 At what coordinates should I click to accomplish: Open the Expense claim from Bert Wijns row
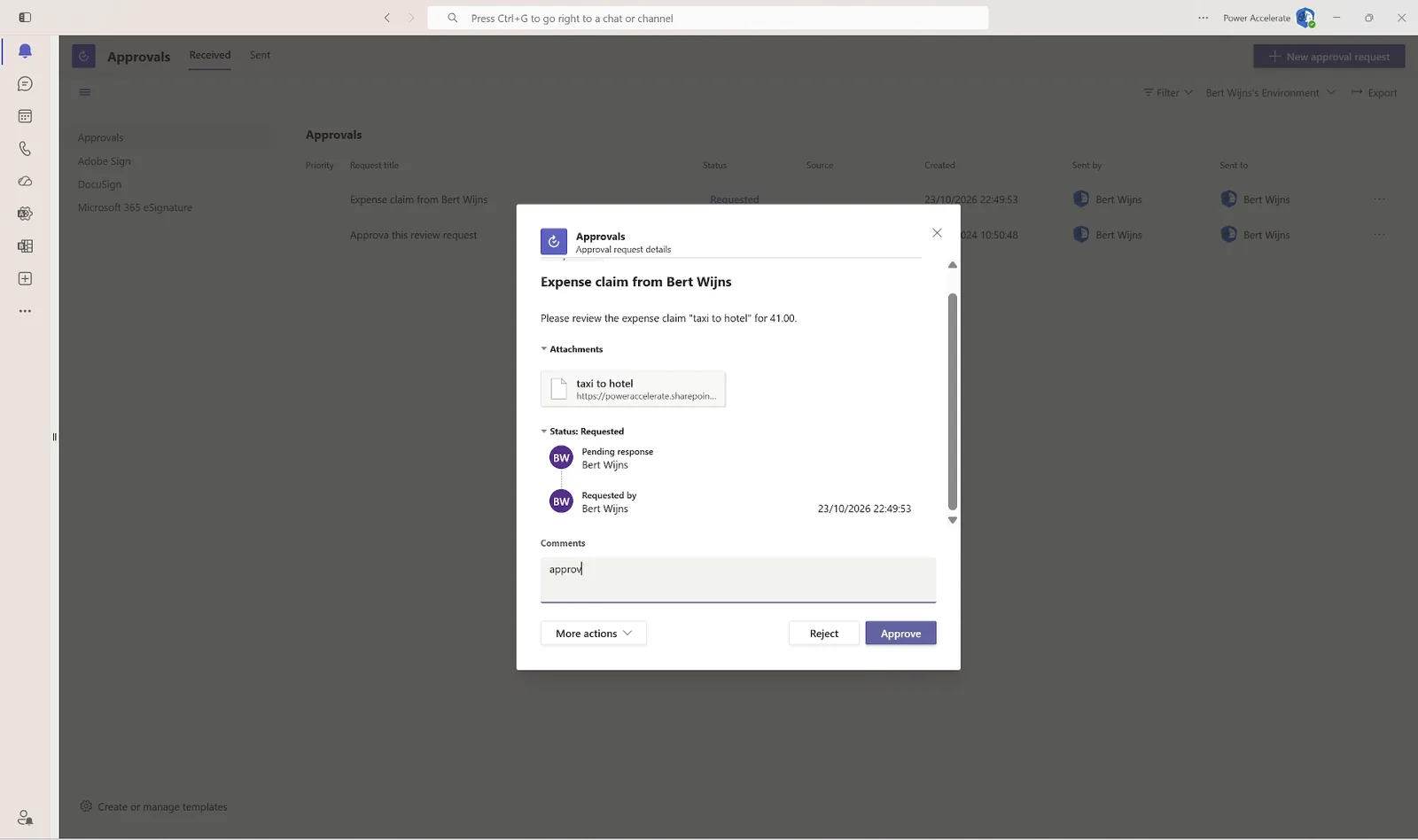tap(418, 199)
